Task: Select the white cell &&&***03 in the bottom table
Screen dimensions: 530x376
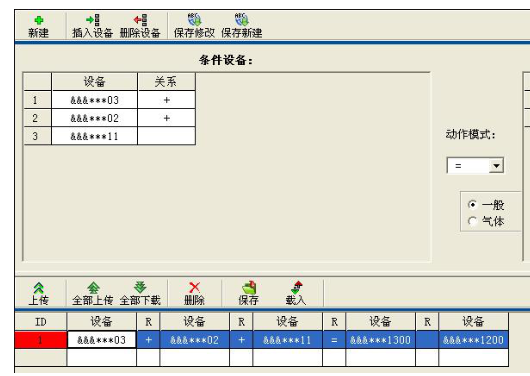Action: click(102, 340)
